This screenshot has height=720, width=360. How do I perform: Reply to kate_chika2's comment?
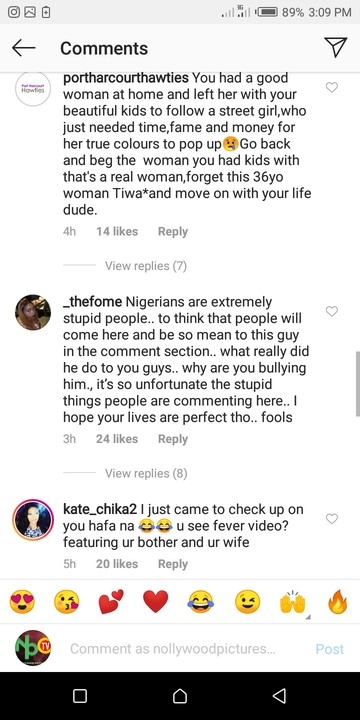coord(173,564)
